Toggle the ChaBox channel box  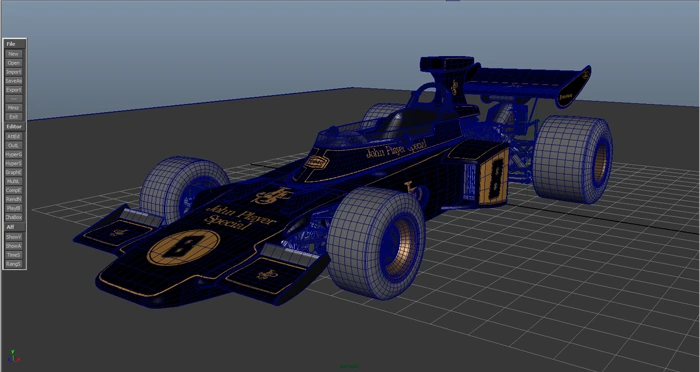coord(13,217)
